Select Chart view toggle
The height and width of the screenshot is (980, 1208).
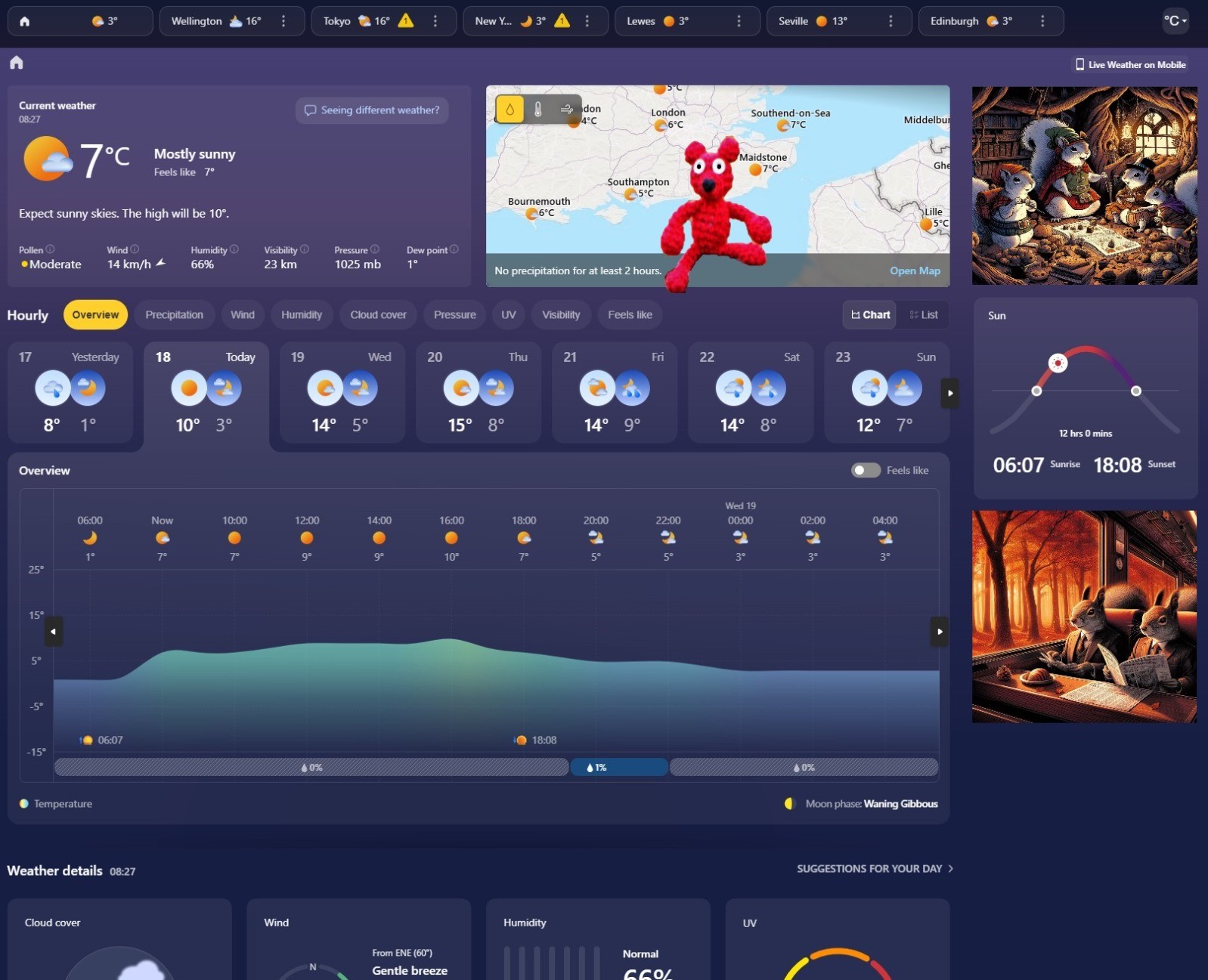870,315
